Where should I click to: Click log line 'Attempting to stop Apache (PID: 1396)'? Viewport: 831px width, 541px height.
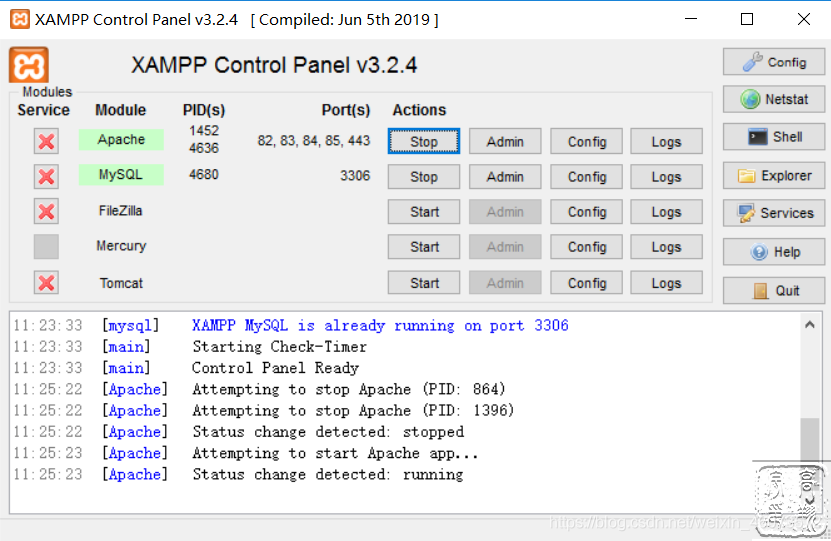coord(353,410)
